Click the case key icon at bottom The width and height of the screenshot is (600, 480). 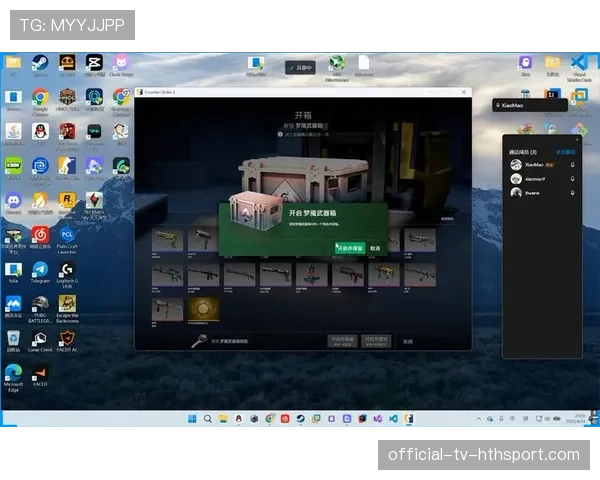[x=199, y=340]
